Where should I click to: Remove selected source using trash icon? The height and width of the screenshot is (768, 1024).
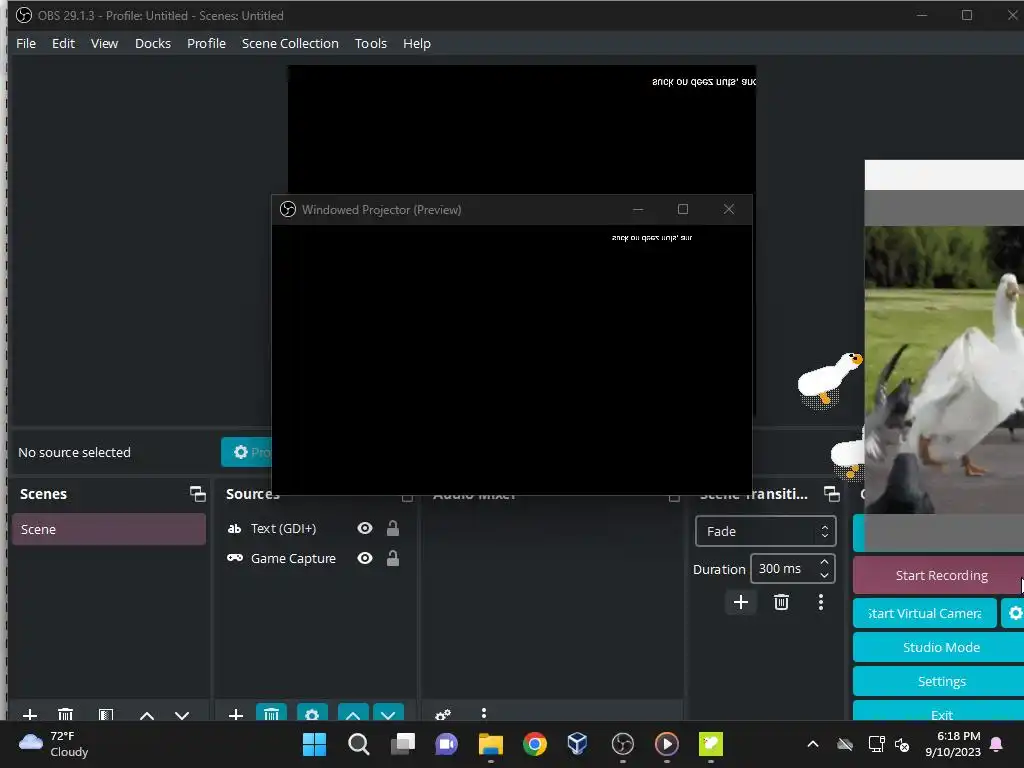pyautogui.click(x=272, y=713)
